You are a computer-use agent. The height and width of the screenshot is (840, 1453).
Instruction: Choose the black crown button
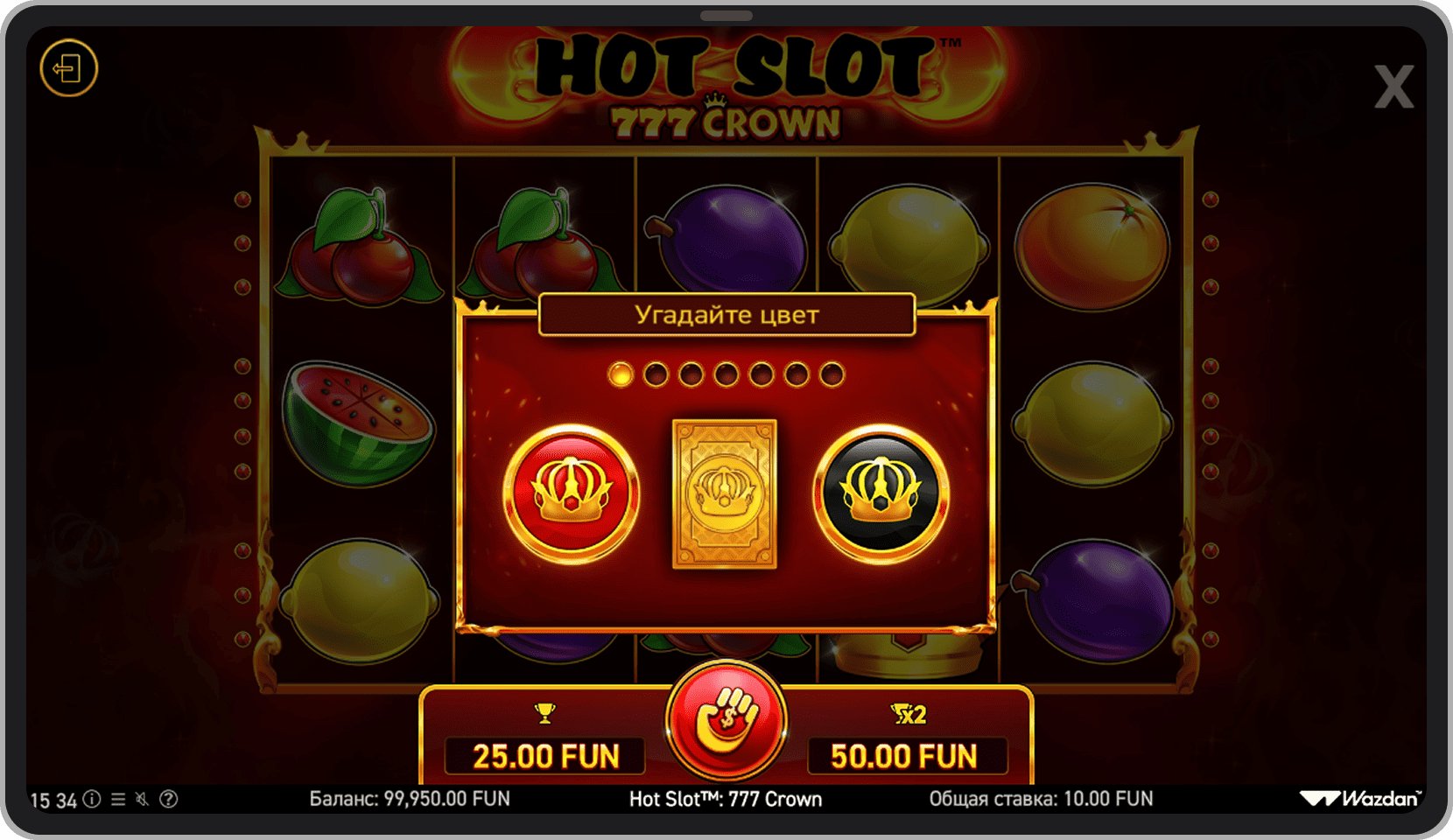click(881, 493)
